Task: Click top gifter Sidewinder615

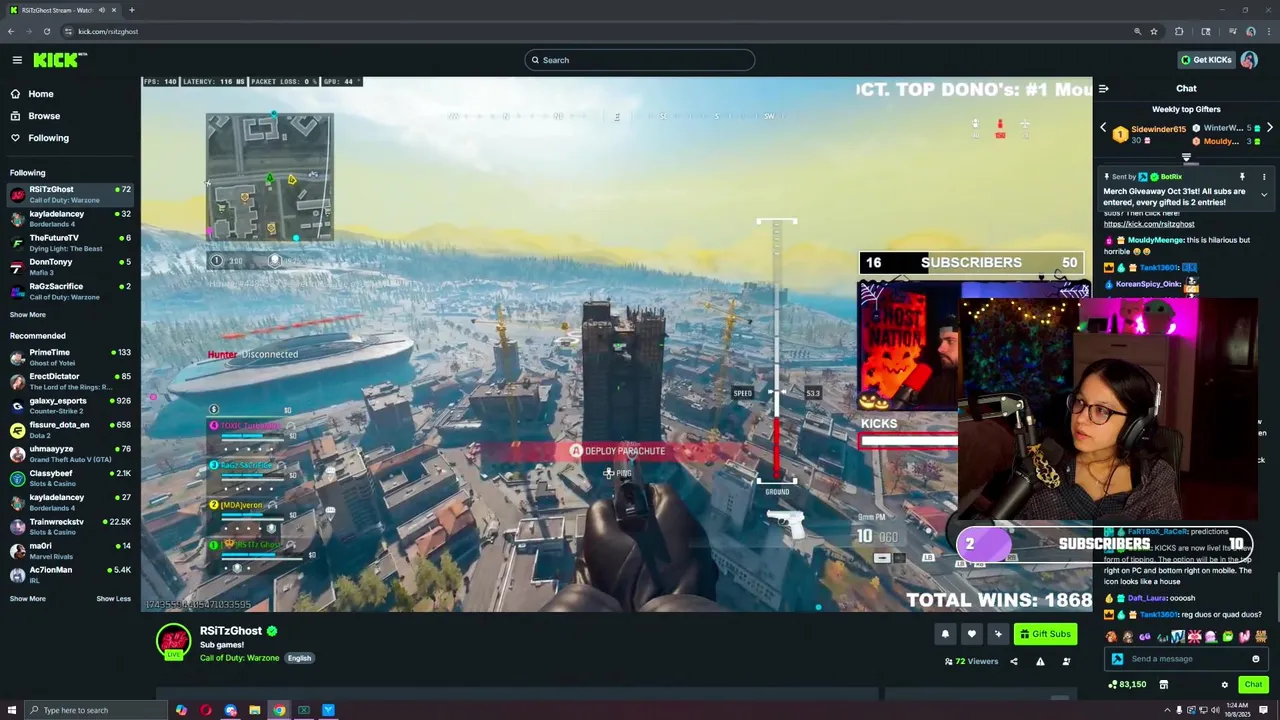Action: 1158,129
